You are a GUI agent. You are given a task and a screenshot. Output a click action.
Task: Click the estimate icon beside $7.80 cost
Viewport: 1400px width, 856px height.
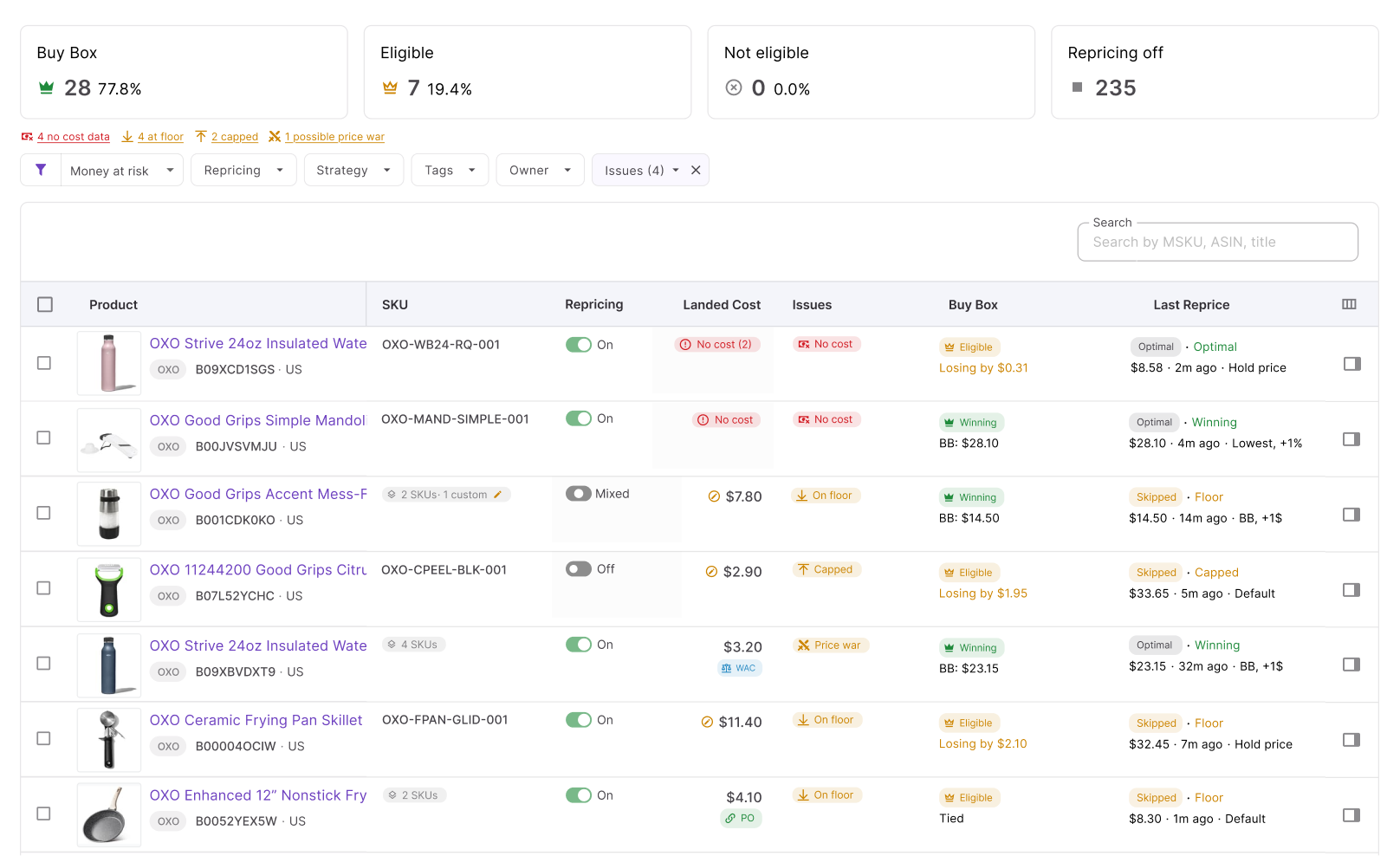[714, 496]
